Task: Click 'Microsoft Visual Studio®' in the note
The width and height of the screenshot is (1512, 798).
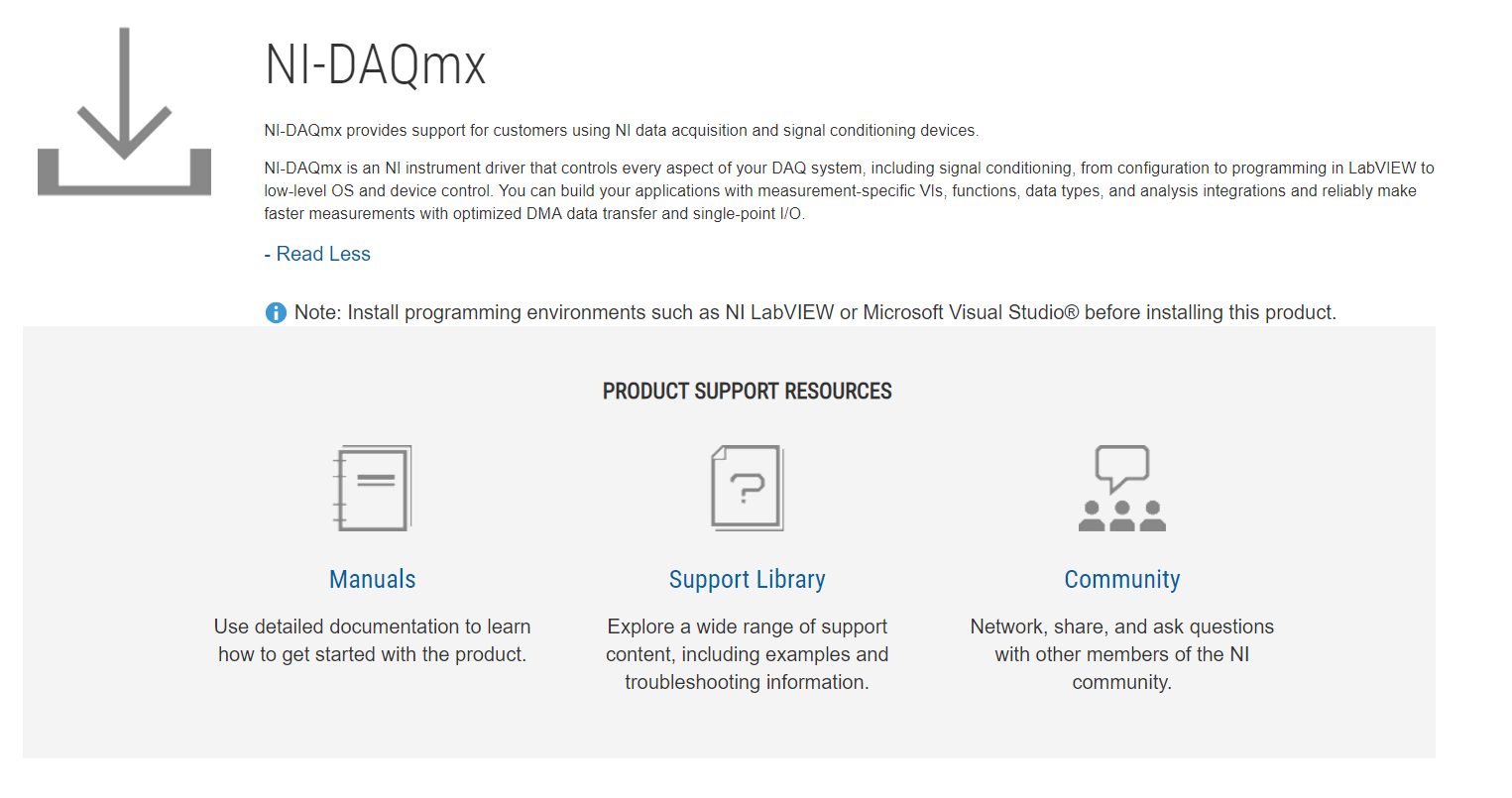Action: (970, 313)
